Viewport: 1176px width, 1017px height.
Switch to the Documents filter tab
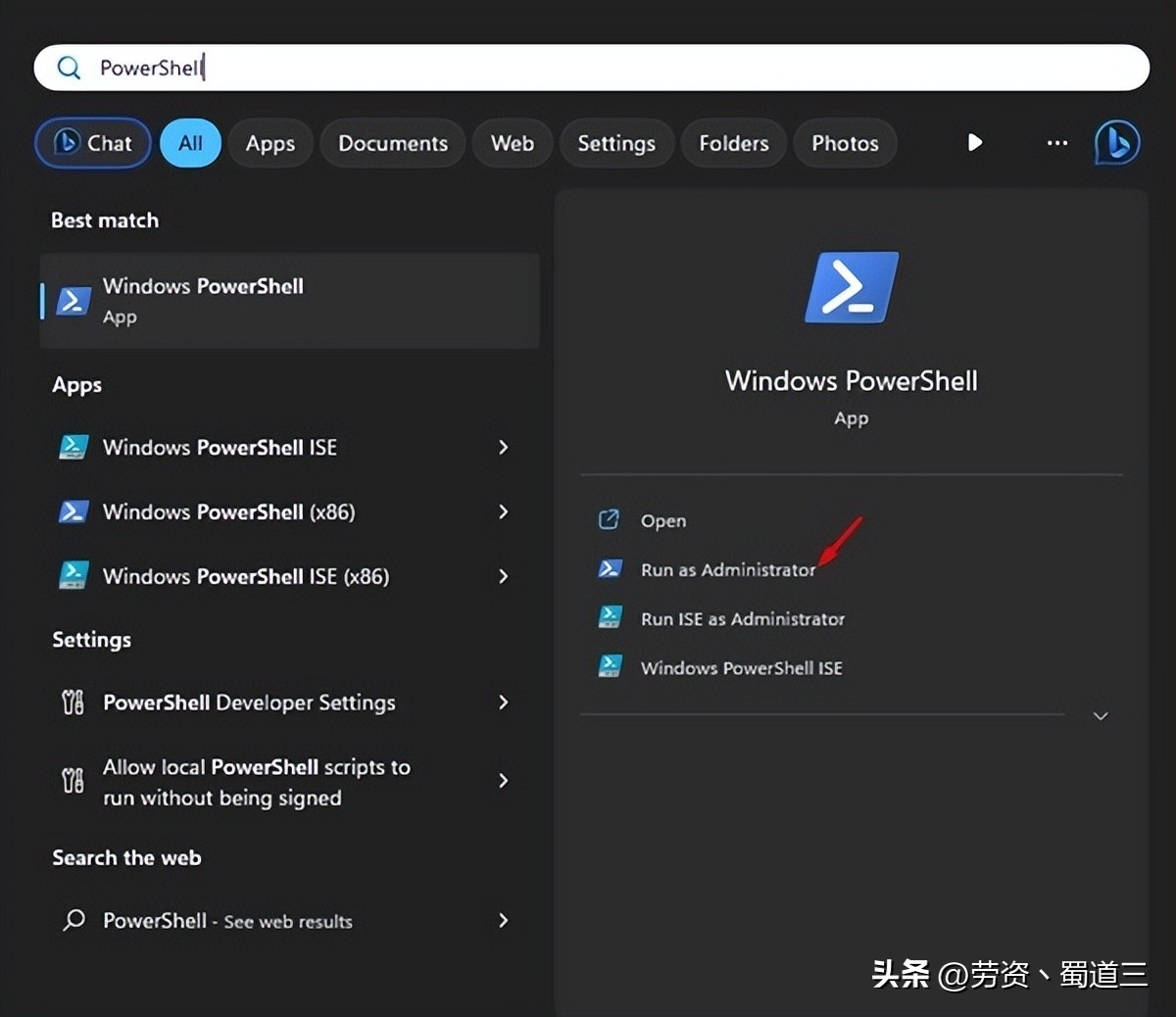pos(393,143)
